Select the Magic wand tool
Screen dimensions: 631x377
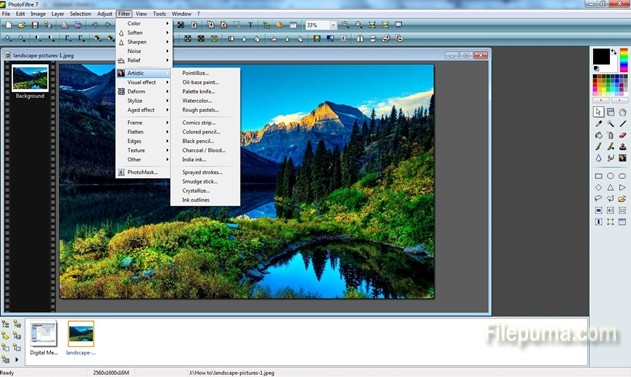610,124
